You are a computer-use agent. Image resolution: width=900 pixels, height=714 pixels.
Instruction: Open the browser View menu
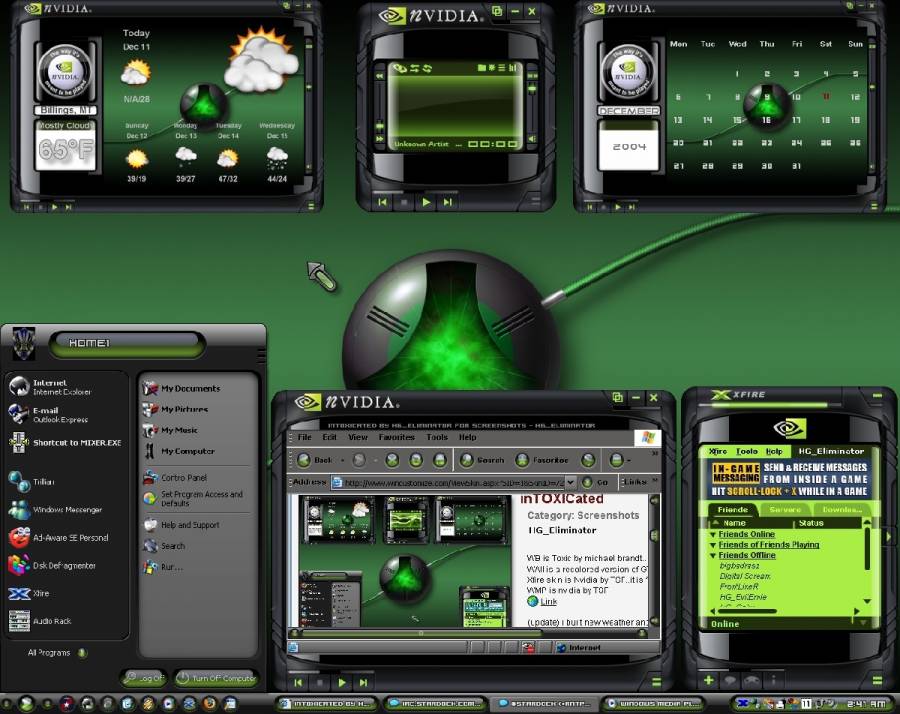(x=358, y=437)
